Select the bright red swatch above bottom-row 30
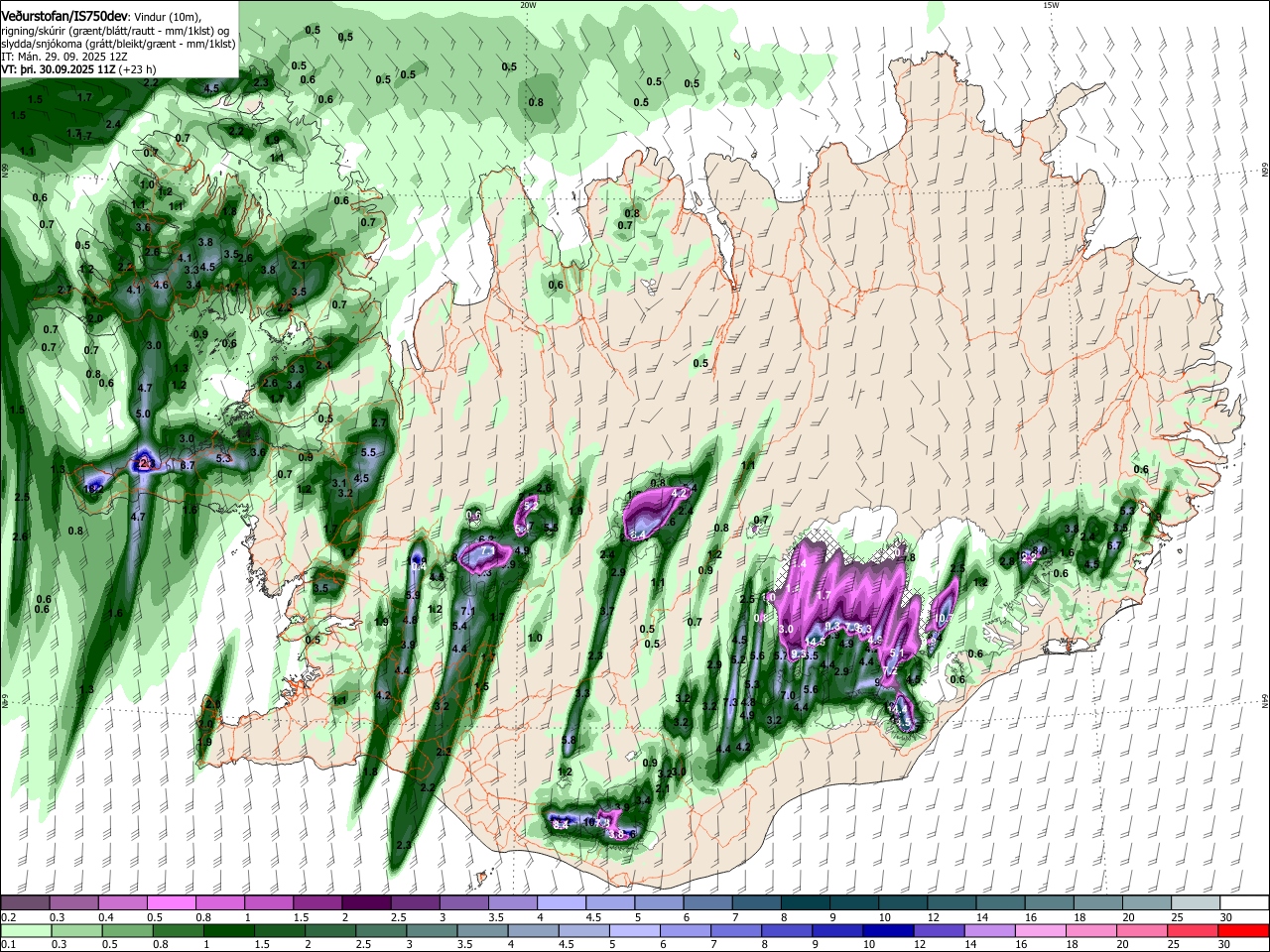This screenshot has height=952, width=1270. 1244,930
